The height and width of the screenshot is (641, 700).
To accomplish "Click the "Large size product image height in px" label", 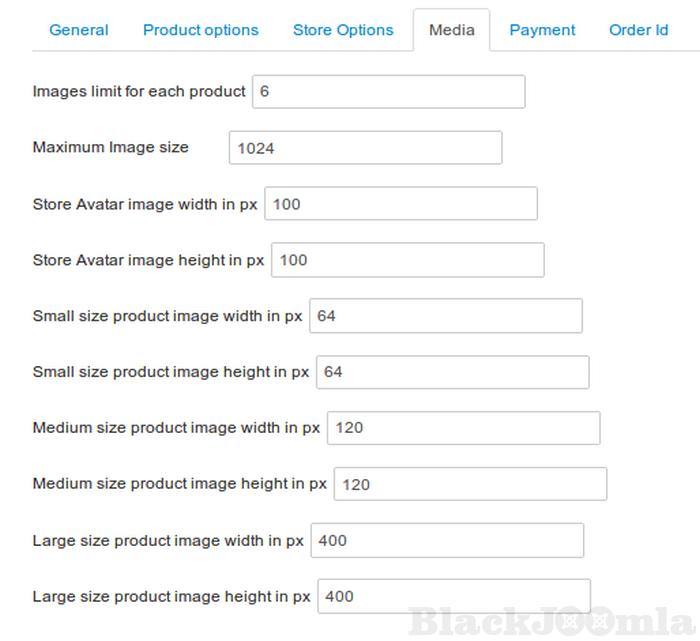I will (x=172, y=596).
